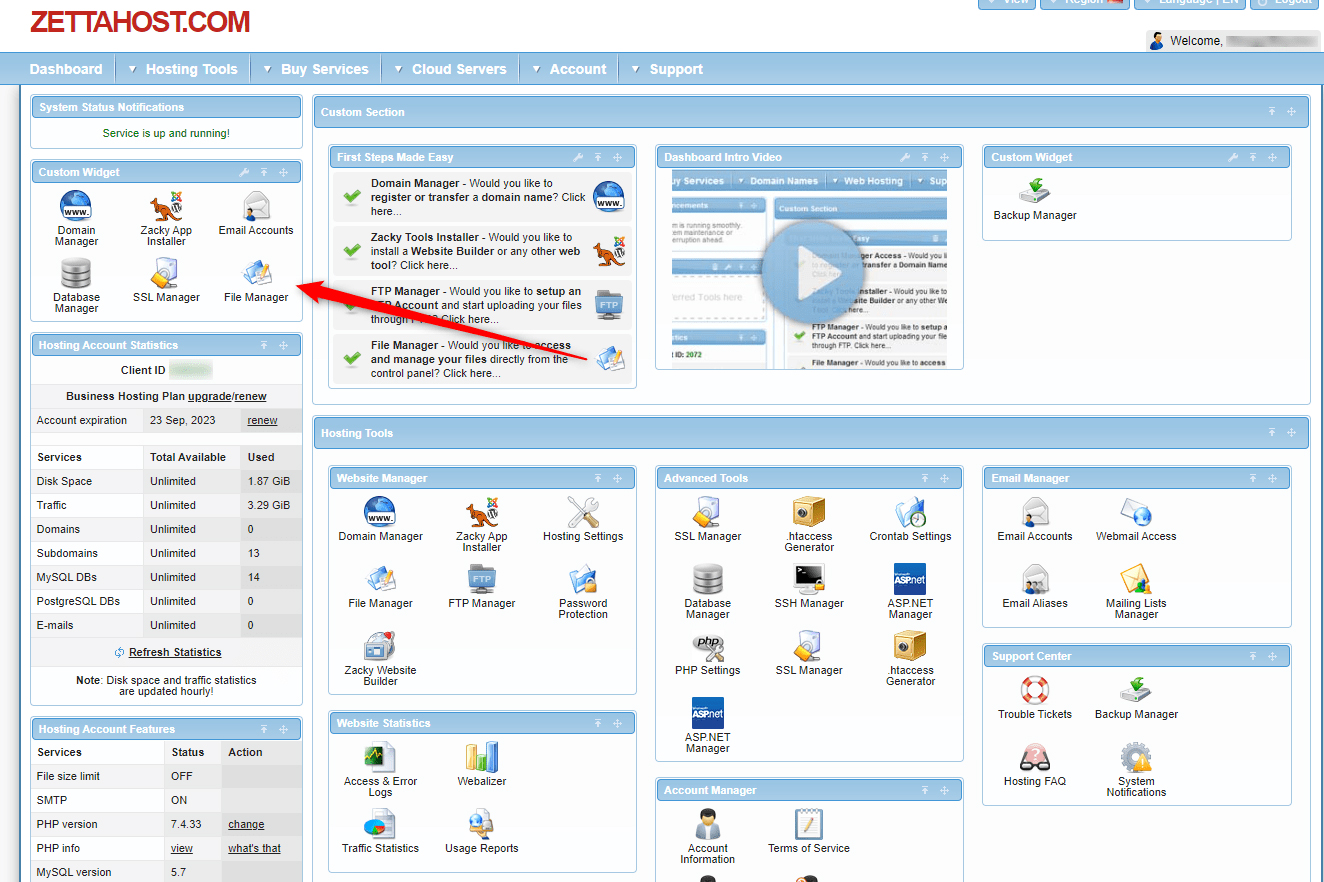The height and width of the screenshot is (882, 1324).
Task: Click the move handle on the Email Manager panel
Action: [x=1272, y=479]
